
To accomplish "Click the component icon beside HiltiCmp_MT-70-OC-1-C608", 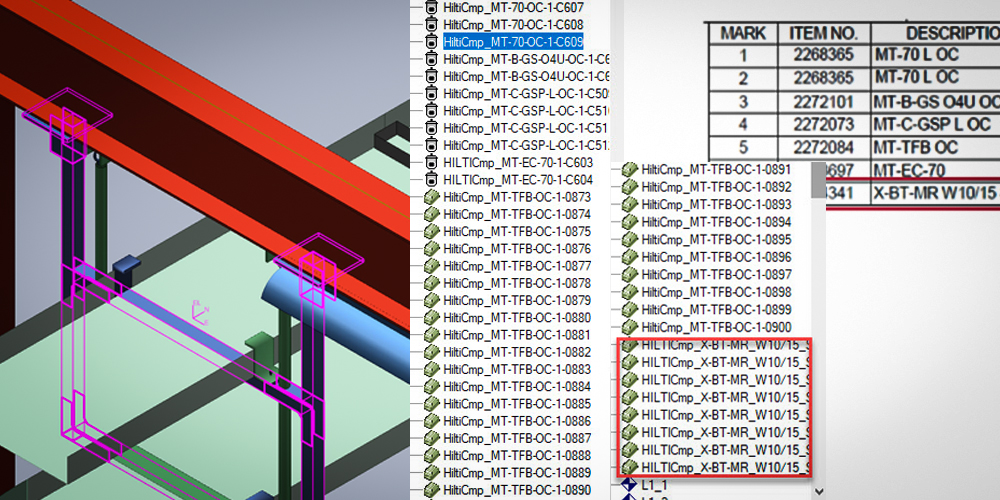I will coord(432,25).
